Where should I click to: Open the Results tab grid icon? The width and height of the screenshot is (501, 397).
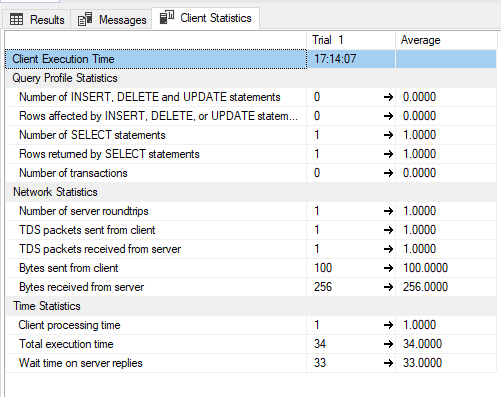pos(16,19)
